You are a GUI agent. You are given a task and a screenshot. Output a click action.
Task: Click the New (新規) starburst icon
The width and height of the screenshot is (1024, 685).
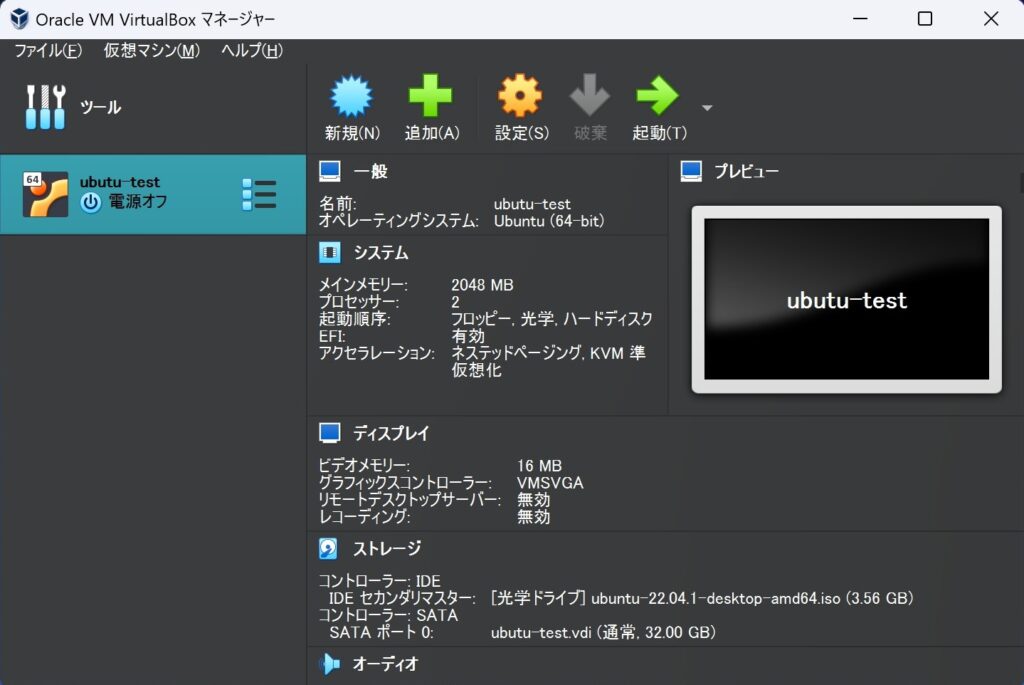351,98
